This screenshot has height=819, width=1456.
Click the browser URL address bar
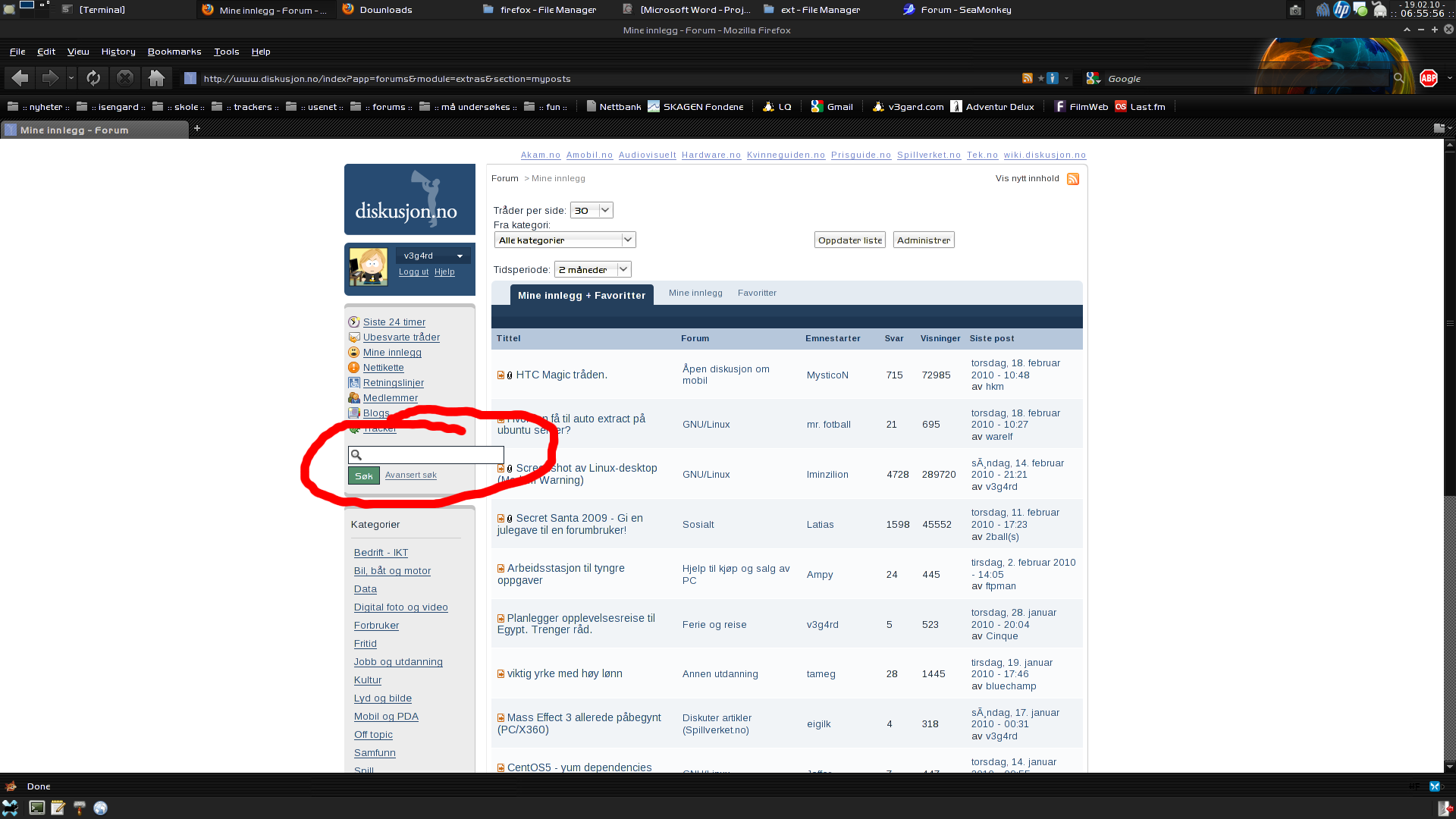click(x=607, y=78)
